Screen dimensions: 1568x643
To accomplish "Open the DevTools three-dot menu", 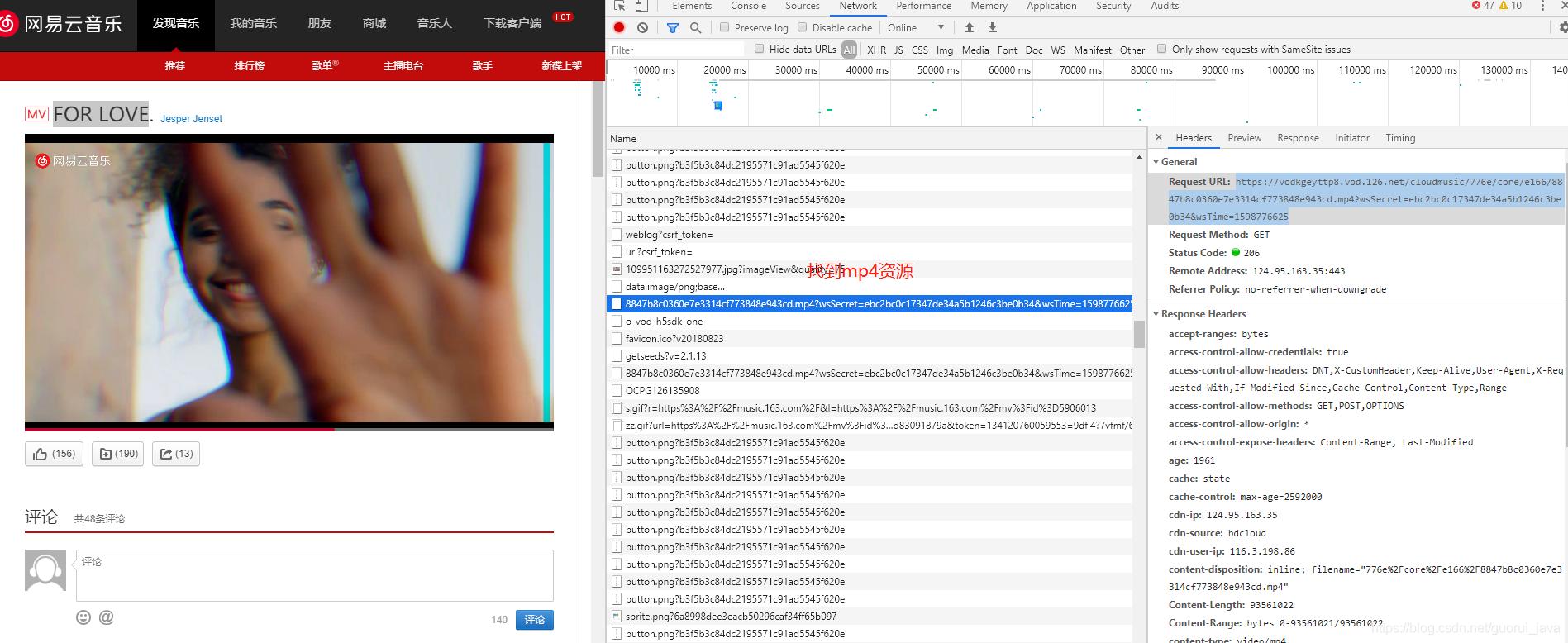I will click(1542, 6).
